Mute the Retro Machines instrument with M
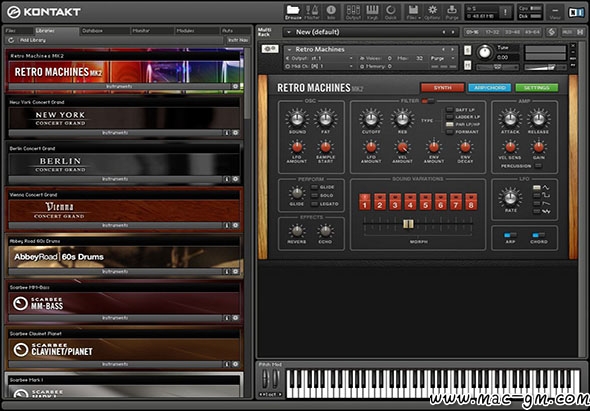This screenshot has width=590, height=411. [468, 65]
